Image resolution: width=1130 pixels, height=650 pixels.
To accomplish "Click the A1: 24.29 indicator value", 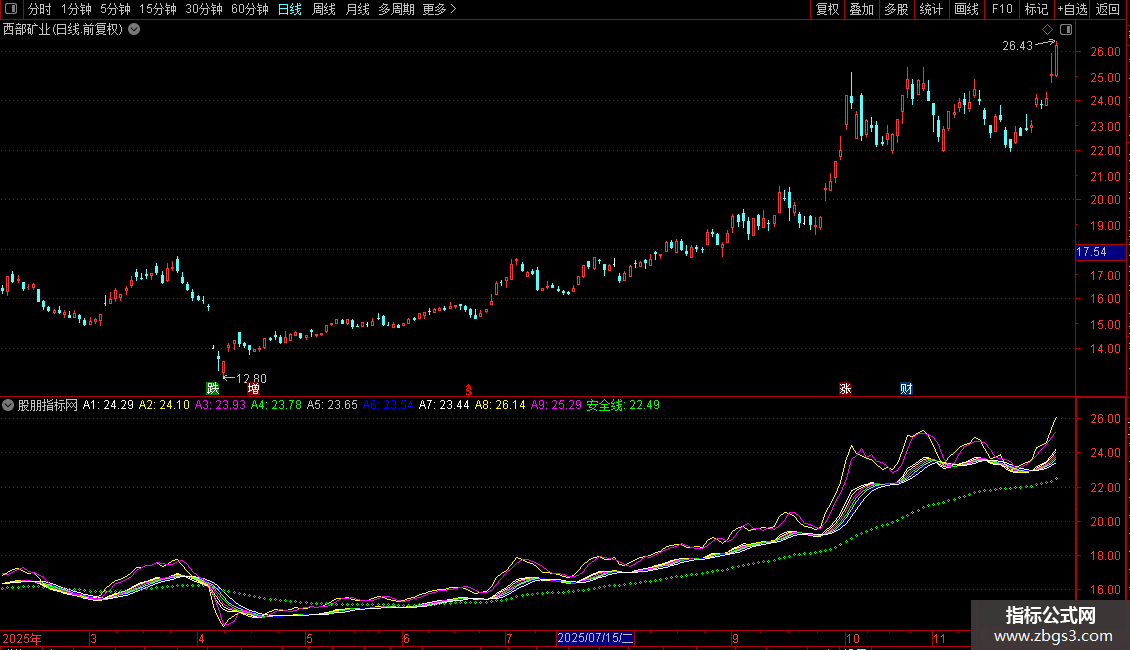I will pos(108,405).
